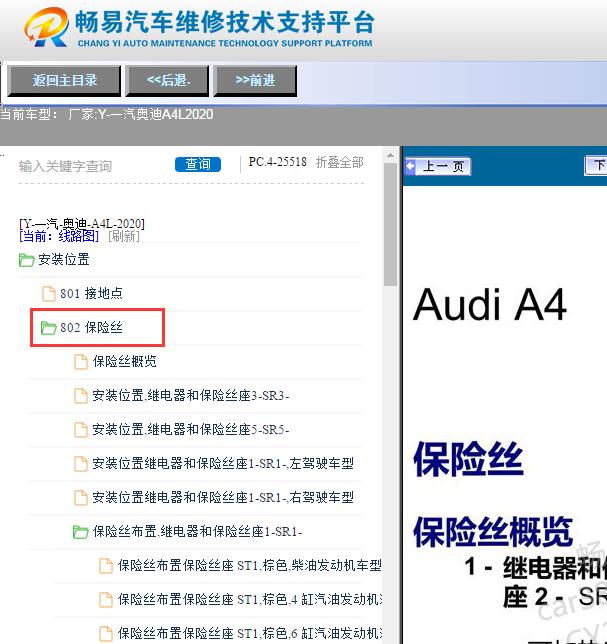Collapse 保险丝布置,继电器和保险丝座1-SR1- folder icon
The width and height of the screenshot is (607, 644).
click(x=80, y=532)
